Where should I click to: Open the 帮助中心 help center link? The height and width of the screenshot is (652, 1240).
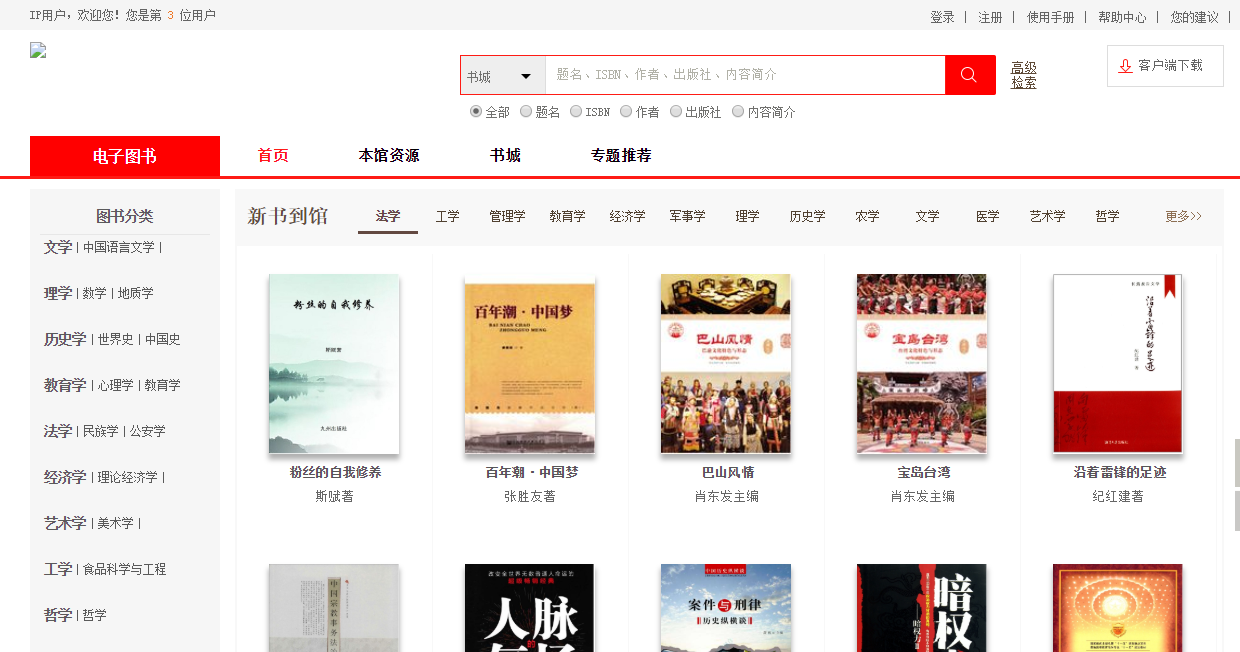[1122, 17]
